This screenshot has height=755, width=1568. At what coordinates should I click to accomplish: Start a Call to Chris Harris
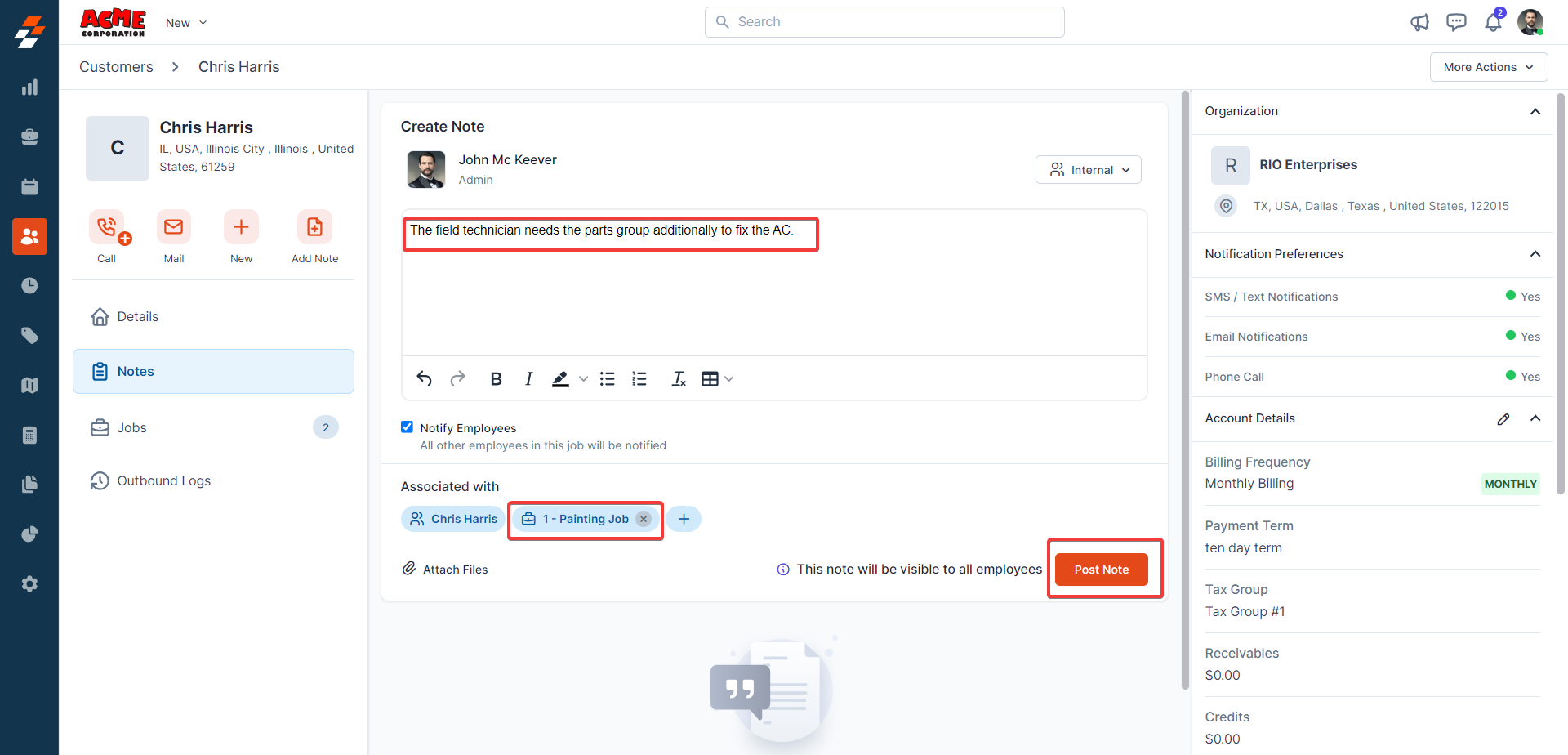(107, 227)
